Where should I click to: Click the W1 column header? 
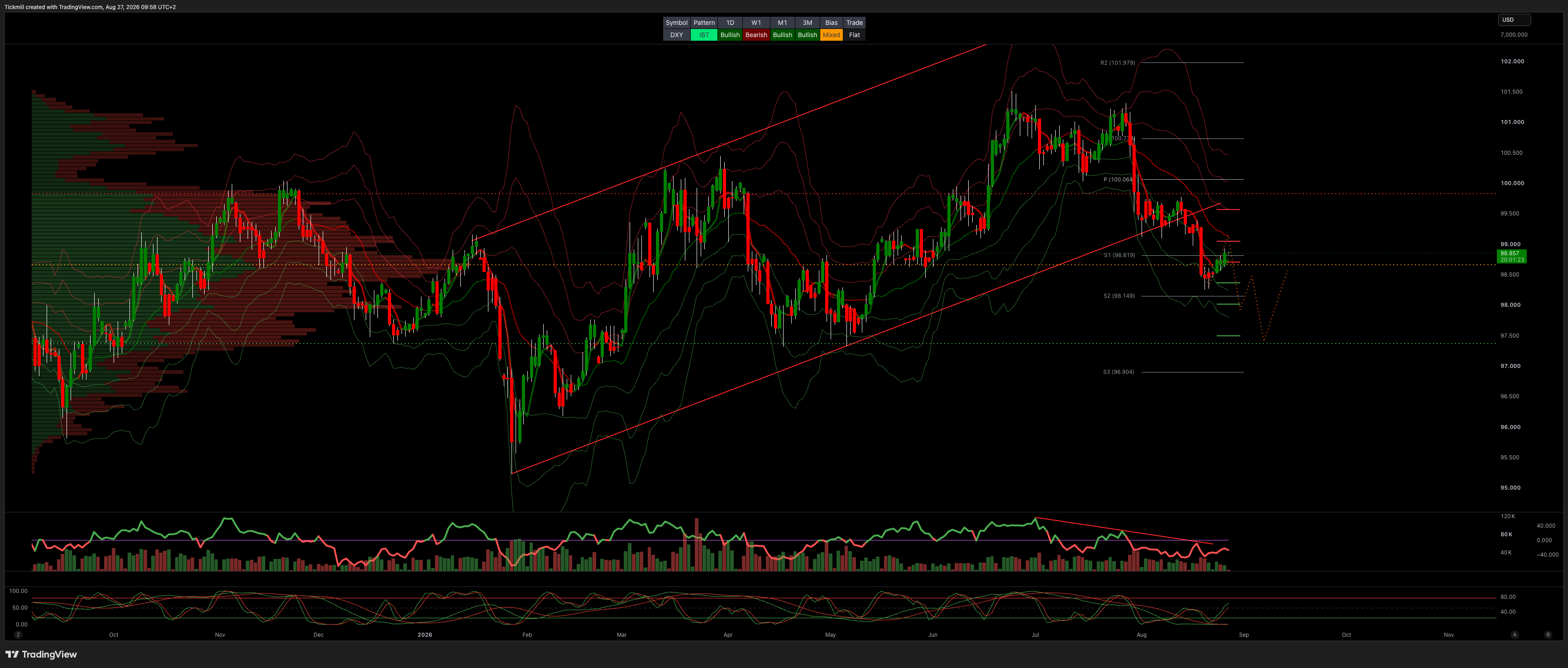tap(756, 23)
